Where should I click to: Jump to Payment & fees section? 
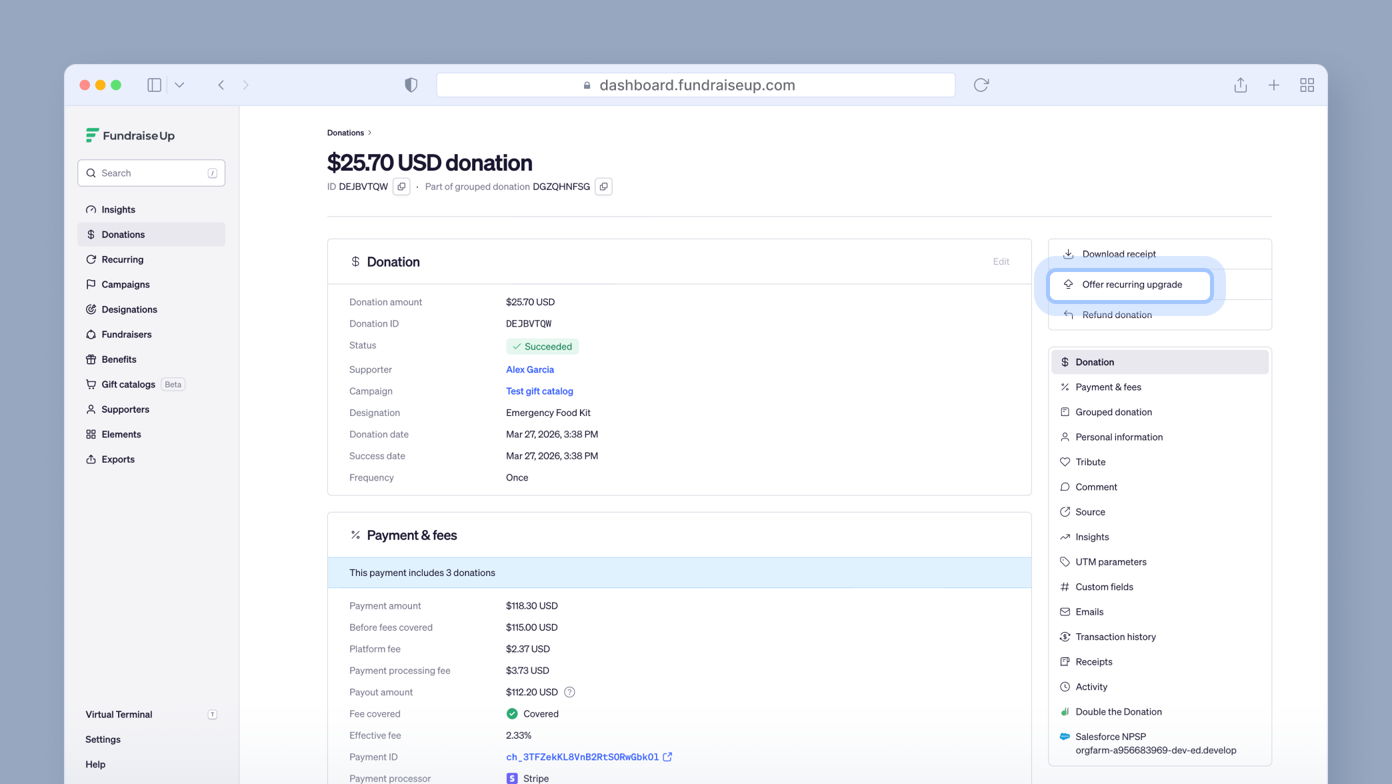coord(1160,387)
